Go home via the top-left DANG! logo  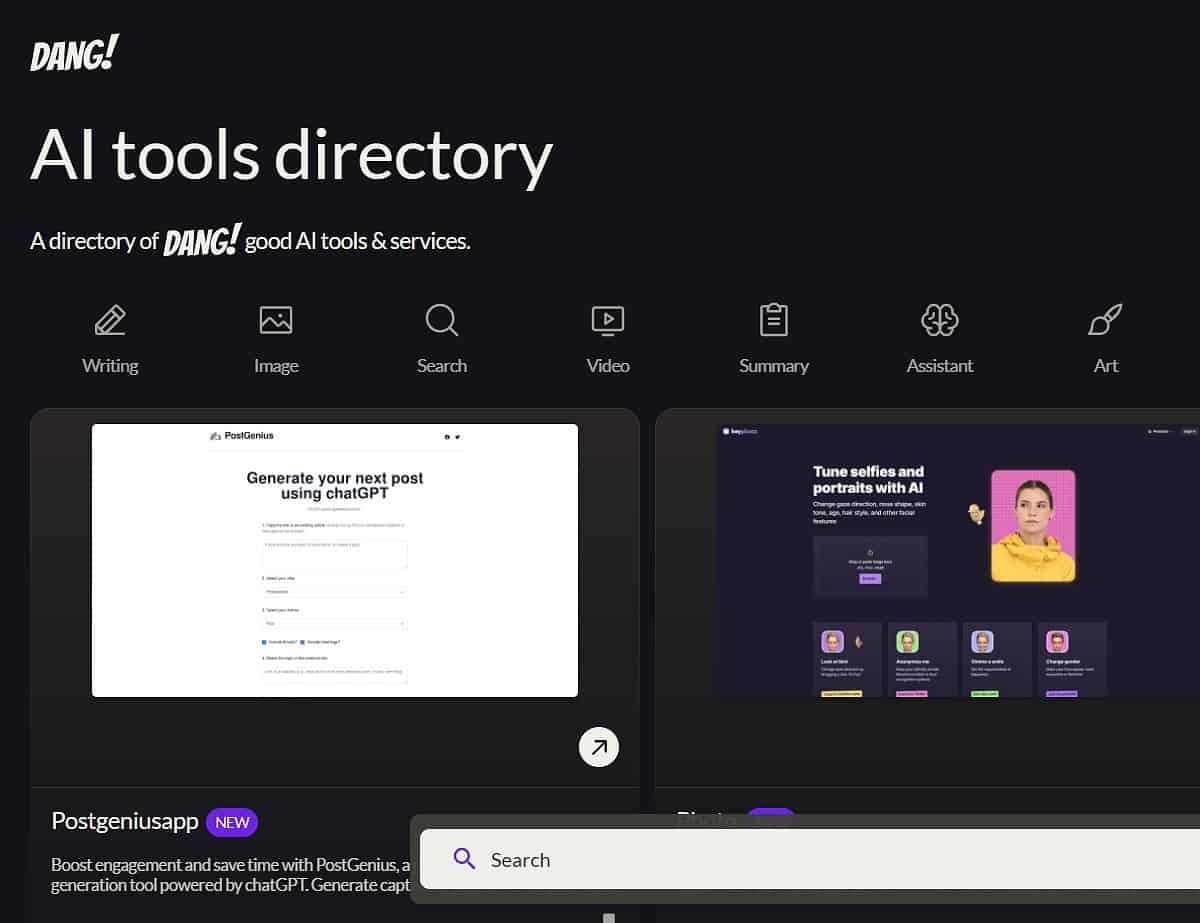pos(75,54)
